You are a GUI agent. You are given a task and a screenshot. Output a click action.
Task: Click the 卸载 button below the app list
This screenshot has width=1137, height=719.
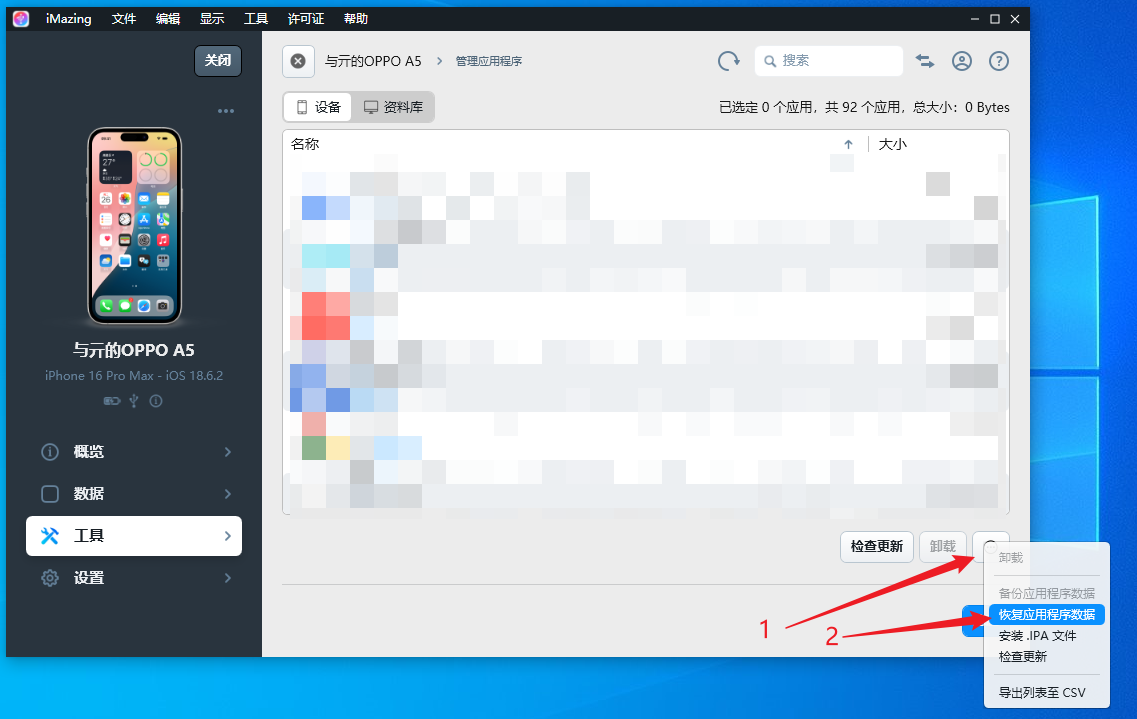click(x=943, y=546)
